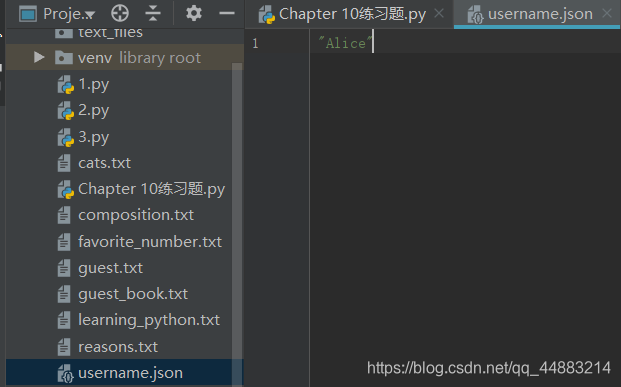Click the file icon beside favorite_number.txt
The width and height of the screenshot is (621, 387).
[x=64, y=242]
